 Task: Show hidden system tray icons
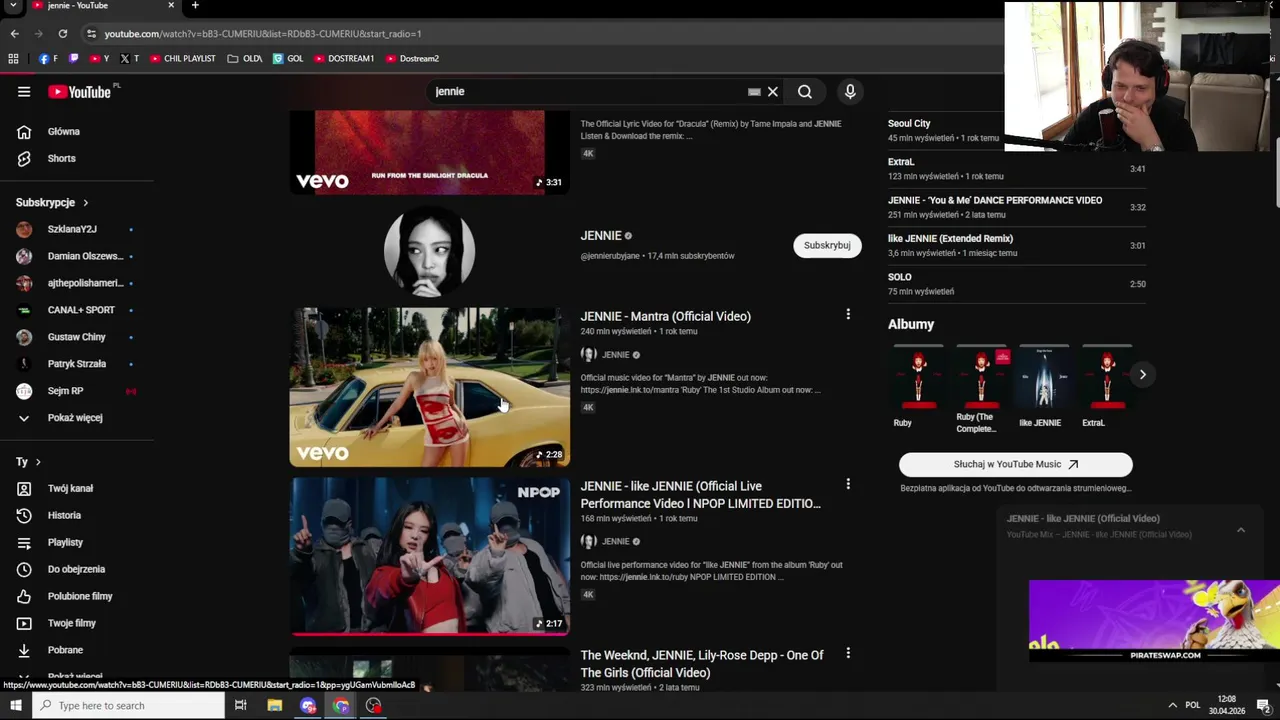pos(1173,706)
